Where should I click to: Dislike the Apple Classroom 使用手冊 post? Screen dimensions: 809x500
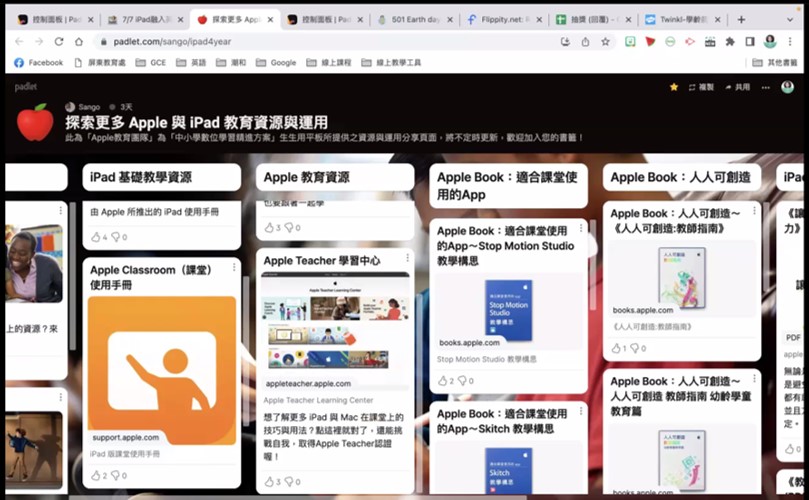(x=116, y=475)
